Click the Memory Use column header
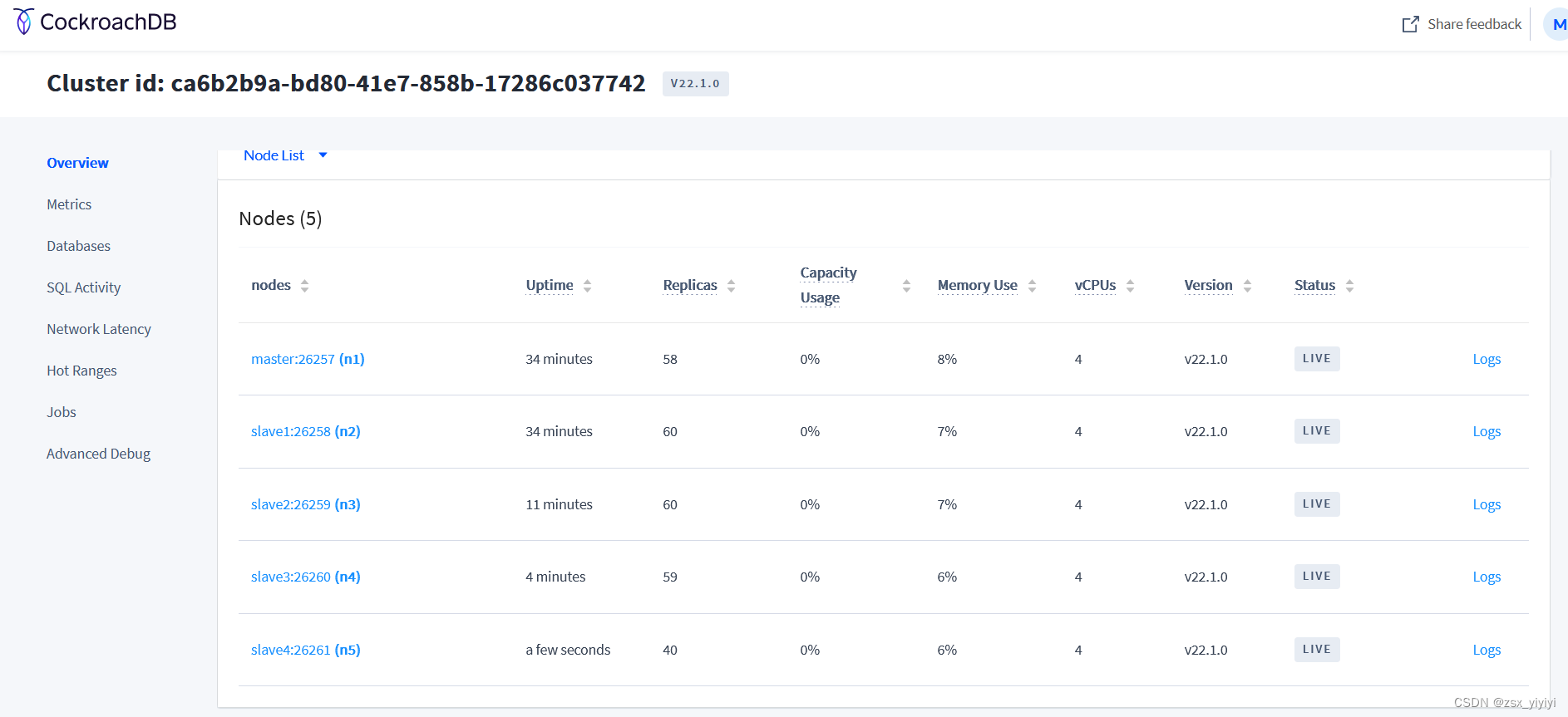The height and width of the screenshot is (717, 1568). pos(977,285)
